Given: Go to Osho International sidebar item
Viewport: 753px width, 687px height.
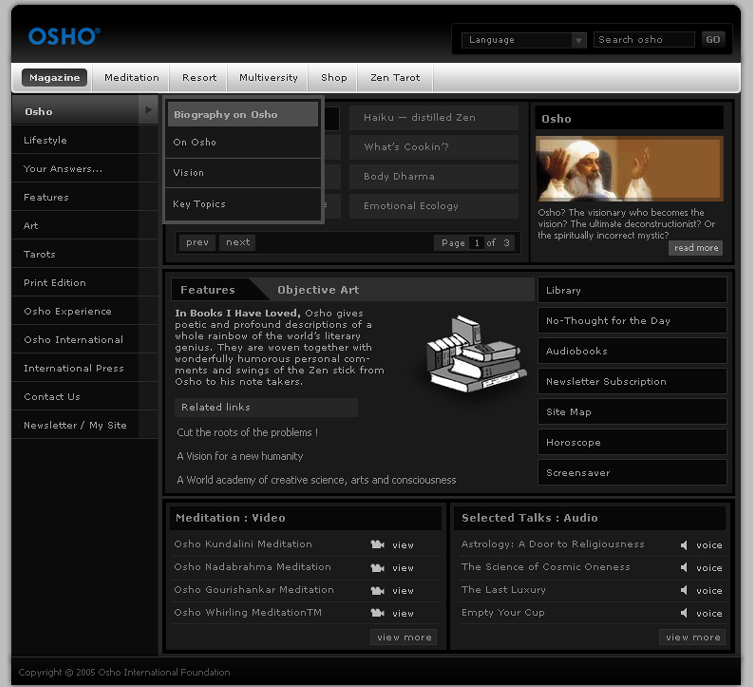Looking at the screenshot, I should click(x=85, y=339).
